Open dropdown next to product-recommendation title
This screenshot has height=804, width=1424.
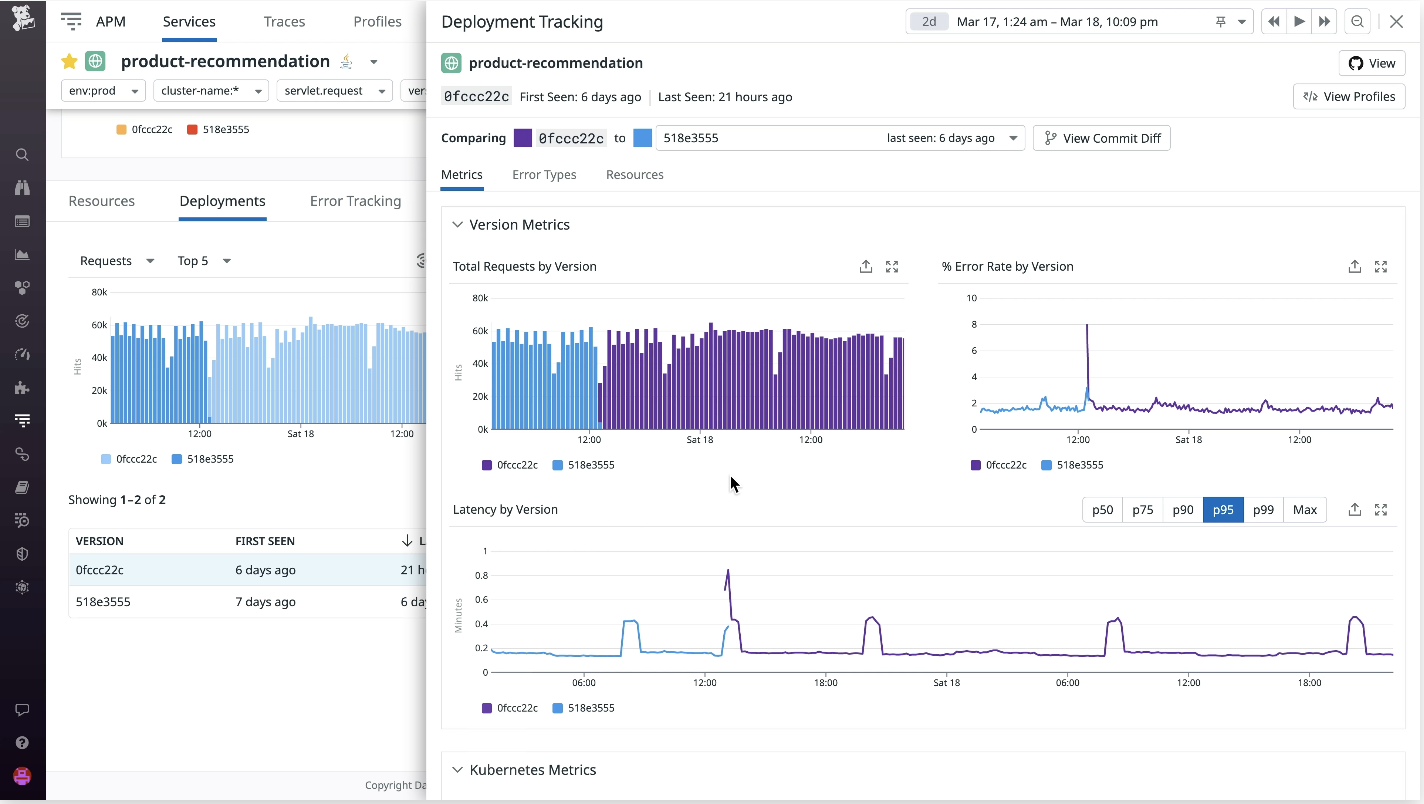[374, 62]
